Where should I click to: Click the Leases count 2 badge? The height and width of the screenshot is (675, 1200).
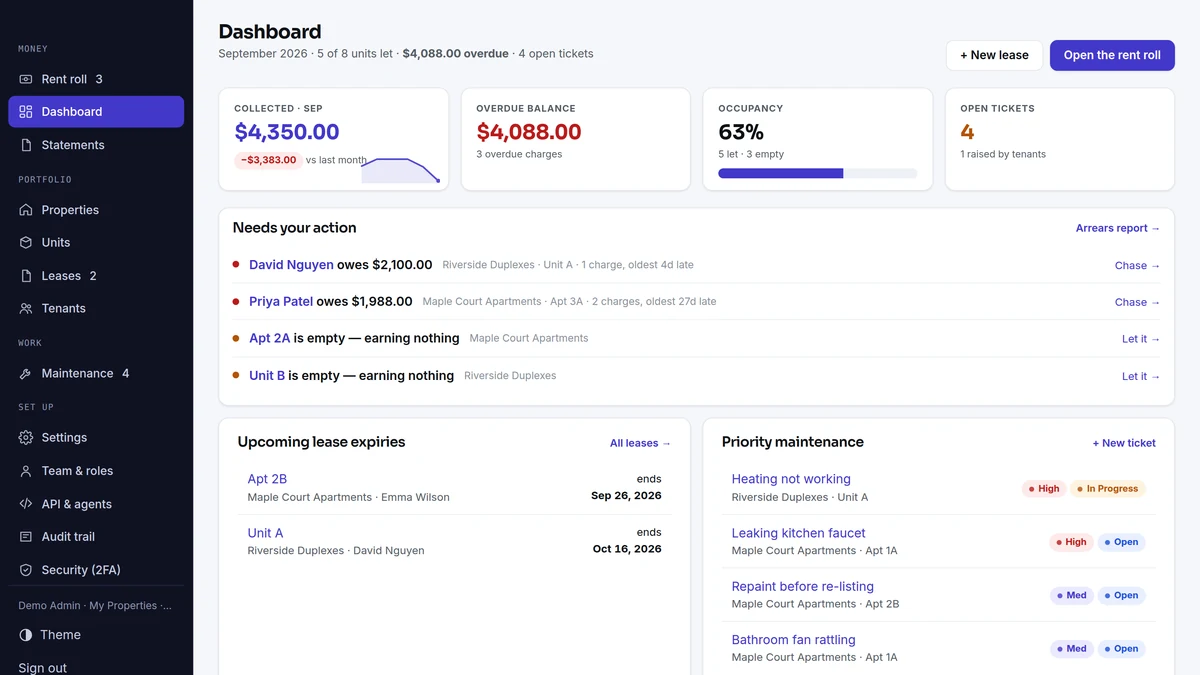pos(93,276)
